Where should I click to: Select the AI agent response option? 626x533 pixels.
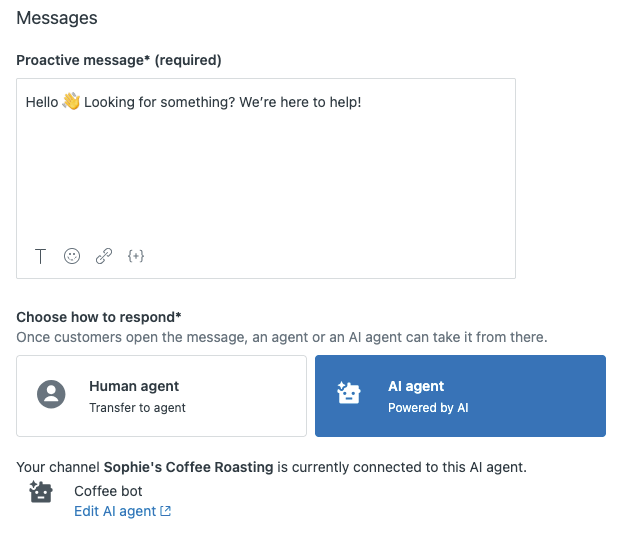[x=460, y=396]
